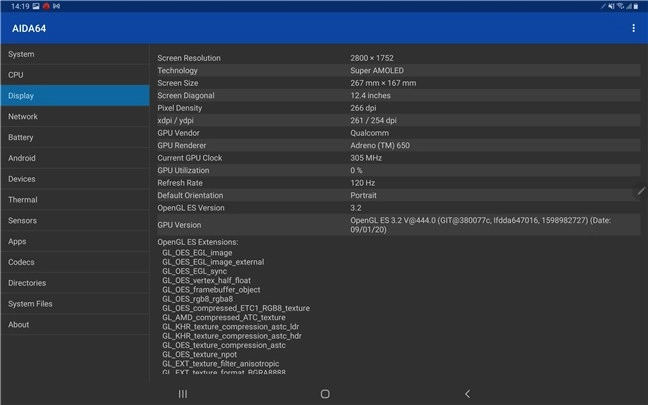Open the System section
Viewport: 648px width, 405px height.
click(x=75, y=54)
